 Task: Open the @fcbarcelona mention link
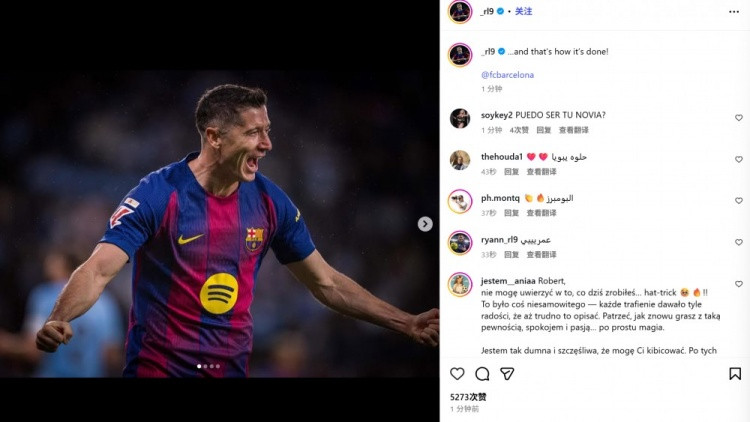point(507,75)
